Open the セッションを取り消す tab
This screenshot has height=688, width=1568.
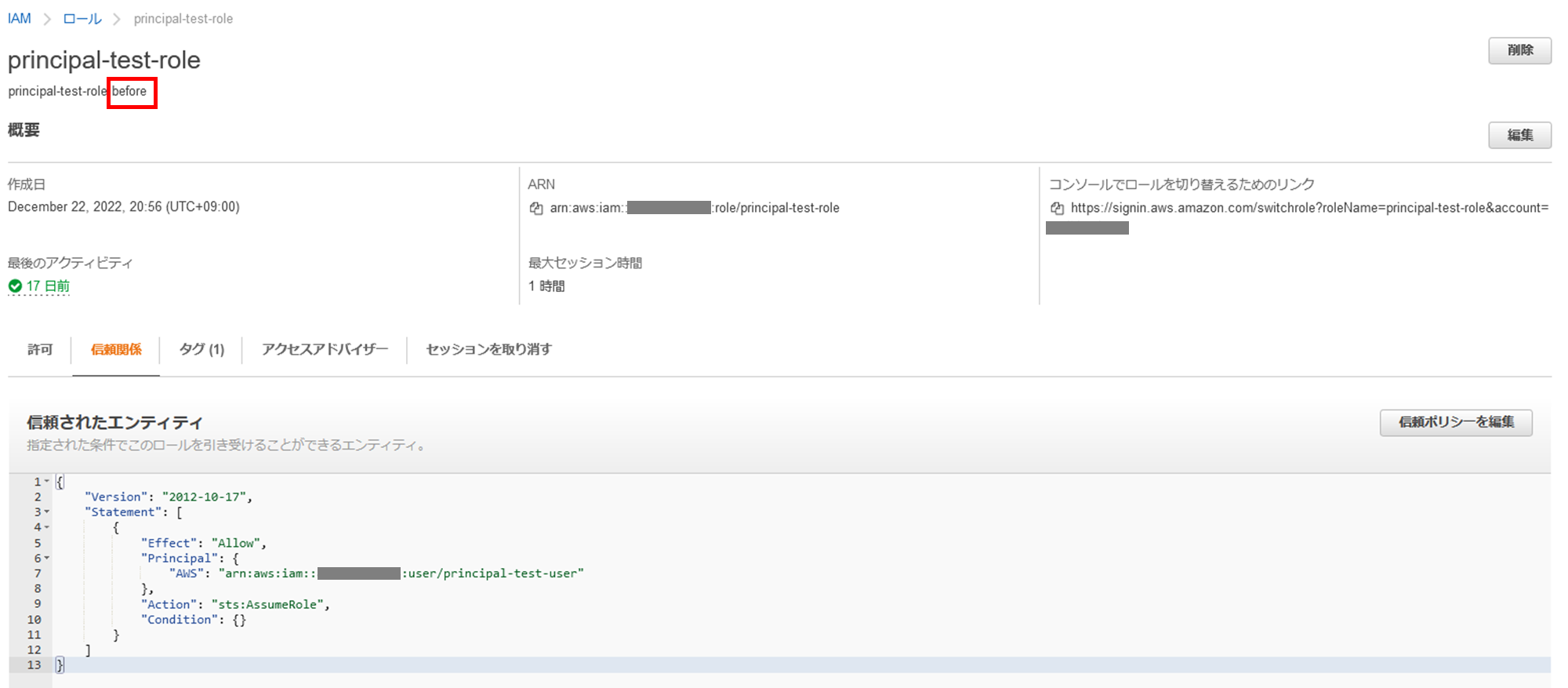tap(488, 350)
